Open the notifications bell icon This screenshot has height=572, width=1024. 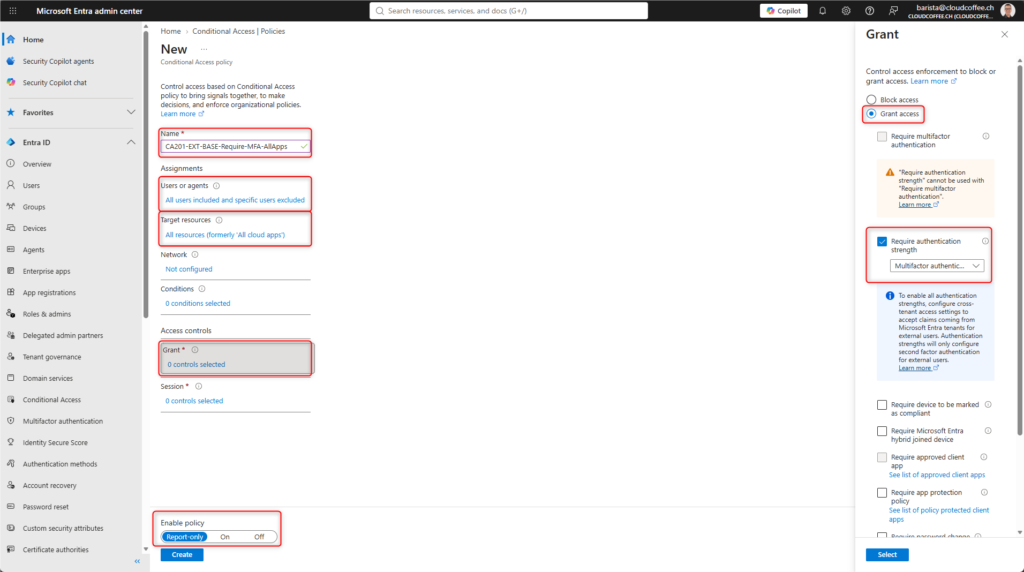pos(822,11)
